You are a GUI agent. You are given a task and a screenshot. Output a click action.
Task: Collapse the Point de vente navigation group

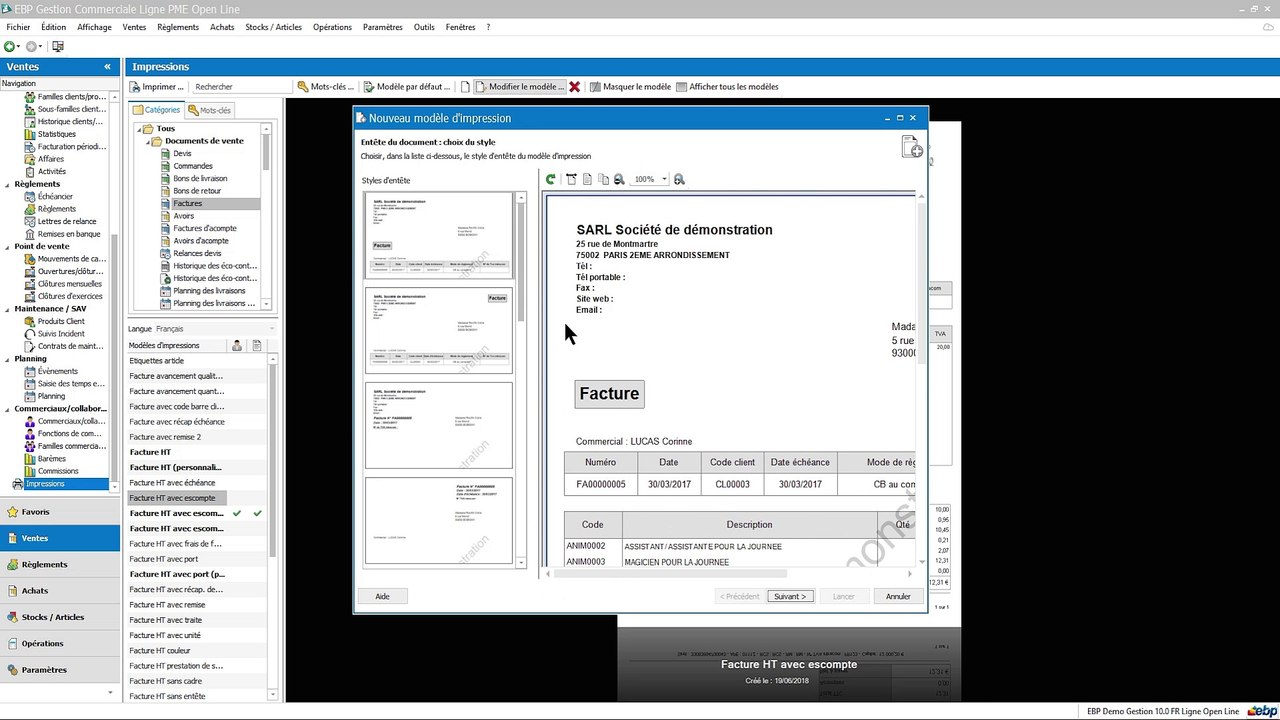pyautogui.click(x=7, y=246)
